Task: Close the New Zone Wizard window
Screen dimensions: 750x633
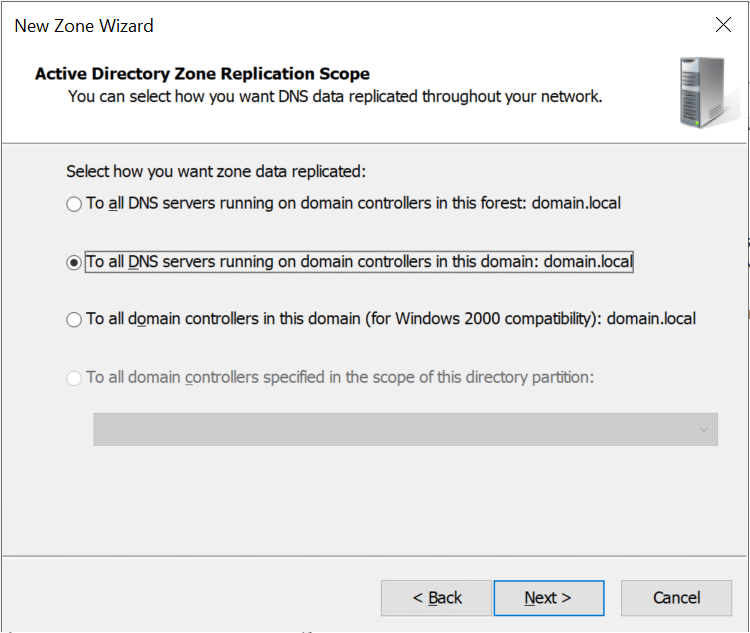Action: 723,24
